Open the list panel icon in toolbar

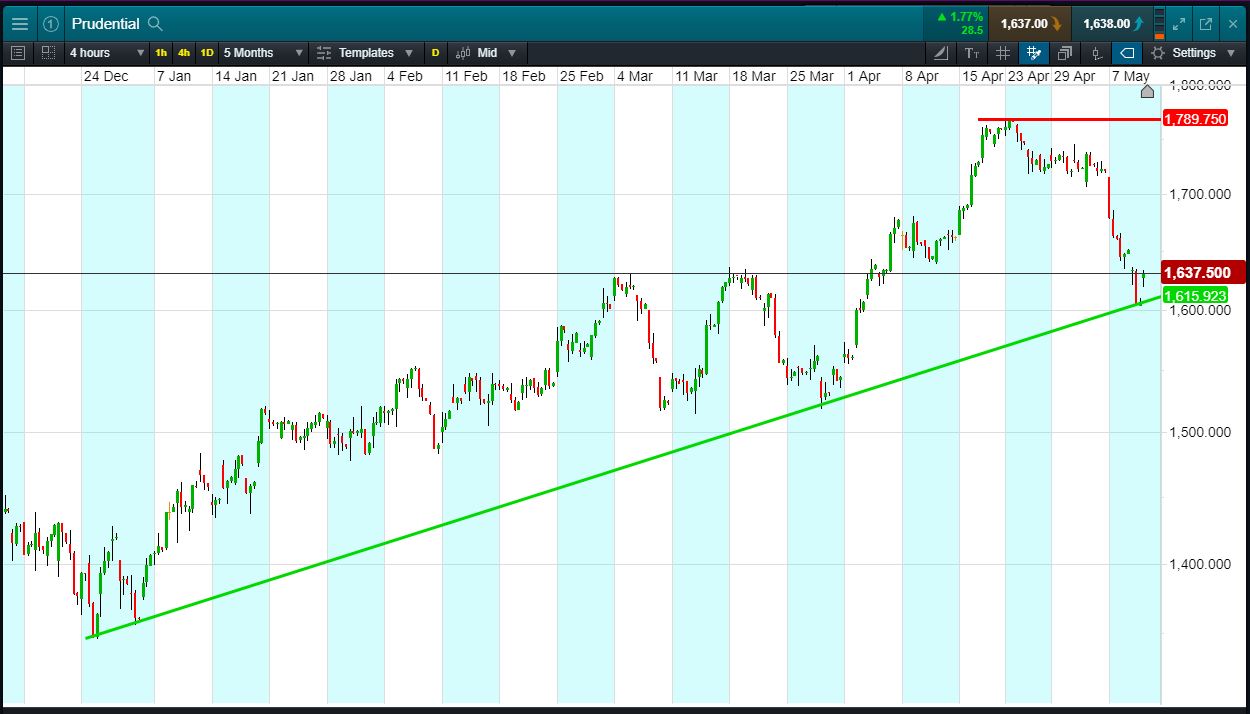(x=19, y=52)
